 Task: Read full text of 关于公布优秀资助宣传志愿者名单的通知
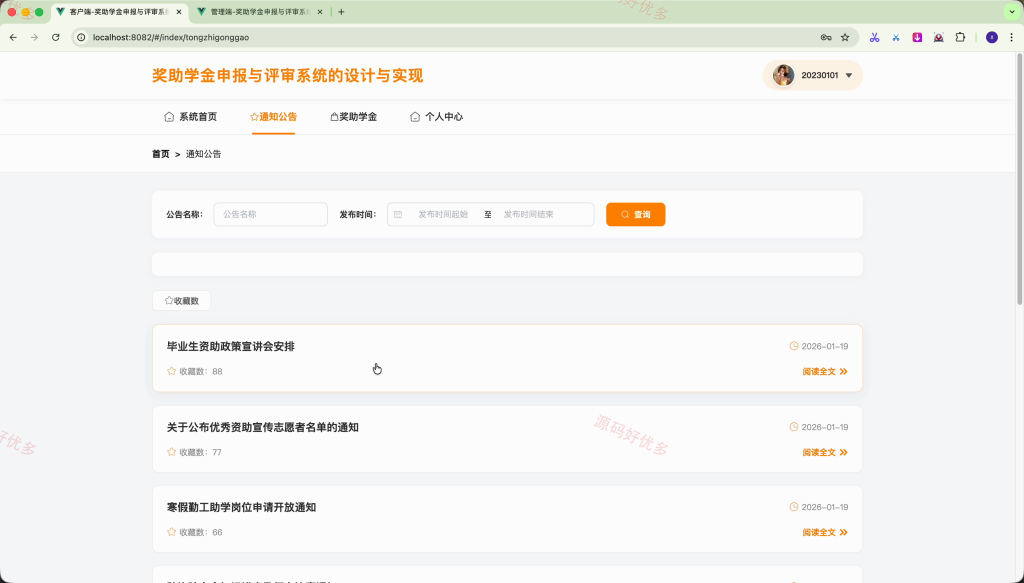point(825,452)
